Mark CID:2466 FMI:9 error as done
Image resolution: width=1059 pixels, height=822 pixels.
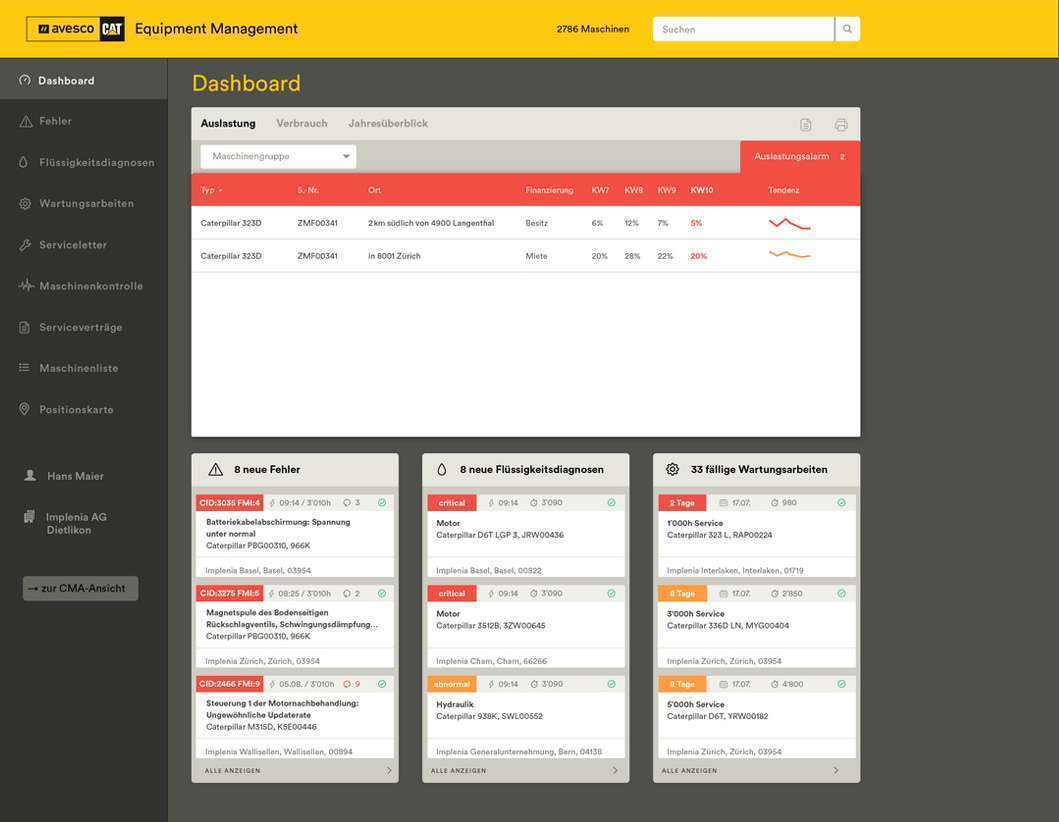[382, 684]
